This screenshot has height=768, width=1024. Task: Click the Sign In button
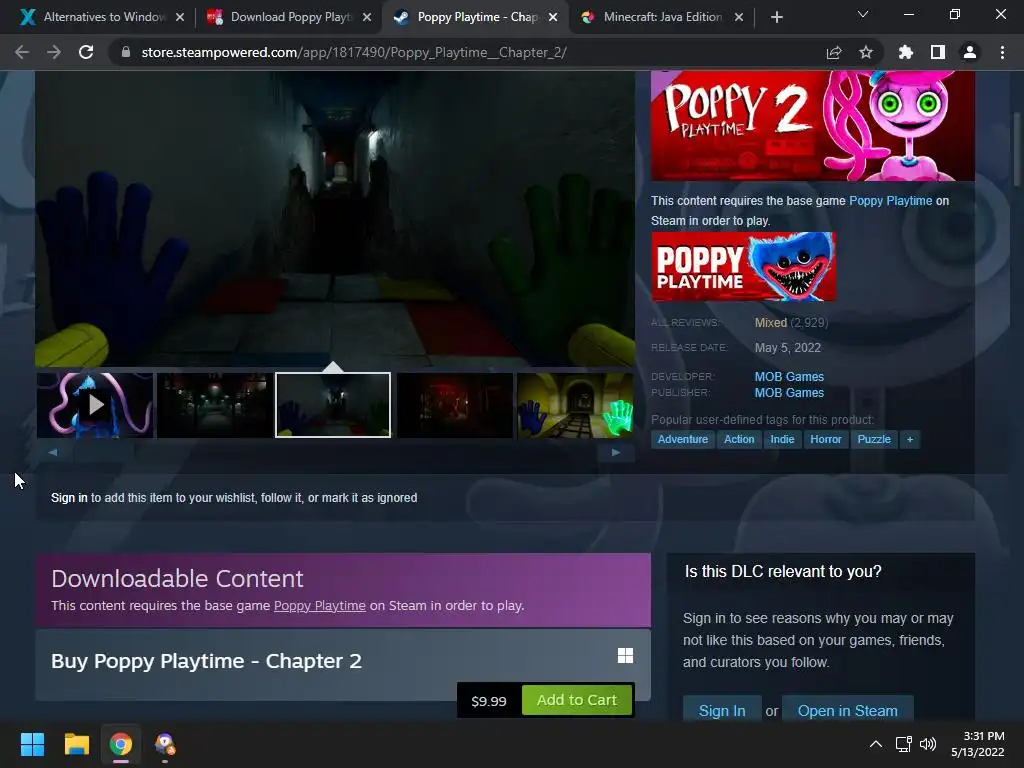[x=722, y=711]
